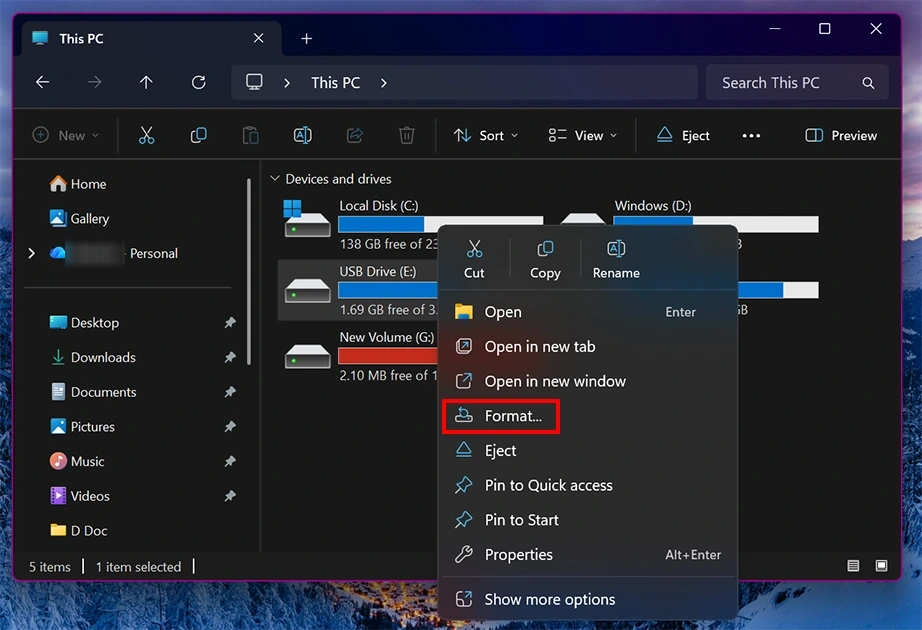Choose Open in new tab
The width and height of the screenshot is (922, 630).
[588, 346]
